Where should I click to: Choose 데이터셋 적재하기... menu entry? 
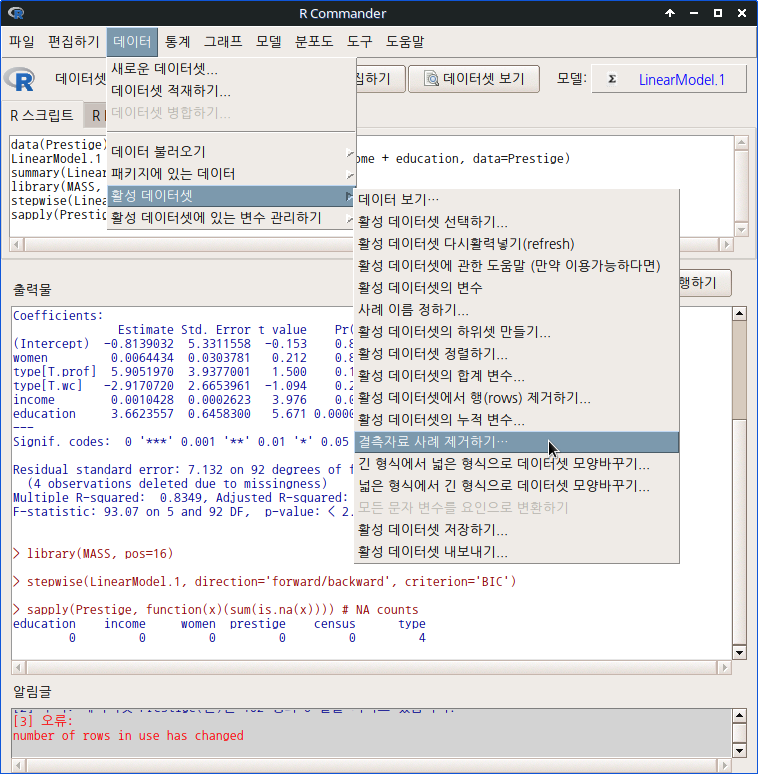click(231, 91)
